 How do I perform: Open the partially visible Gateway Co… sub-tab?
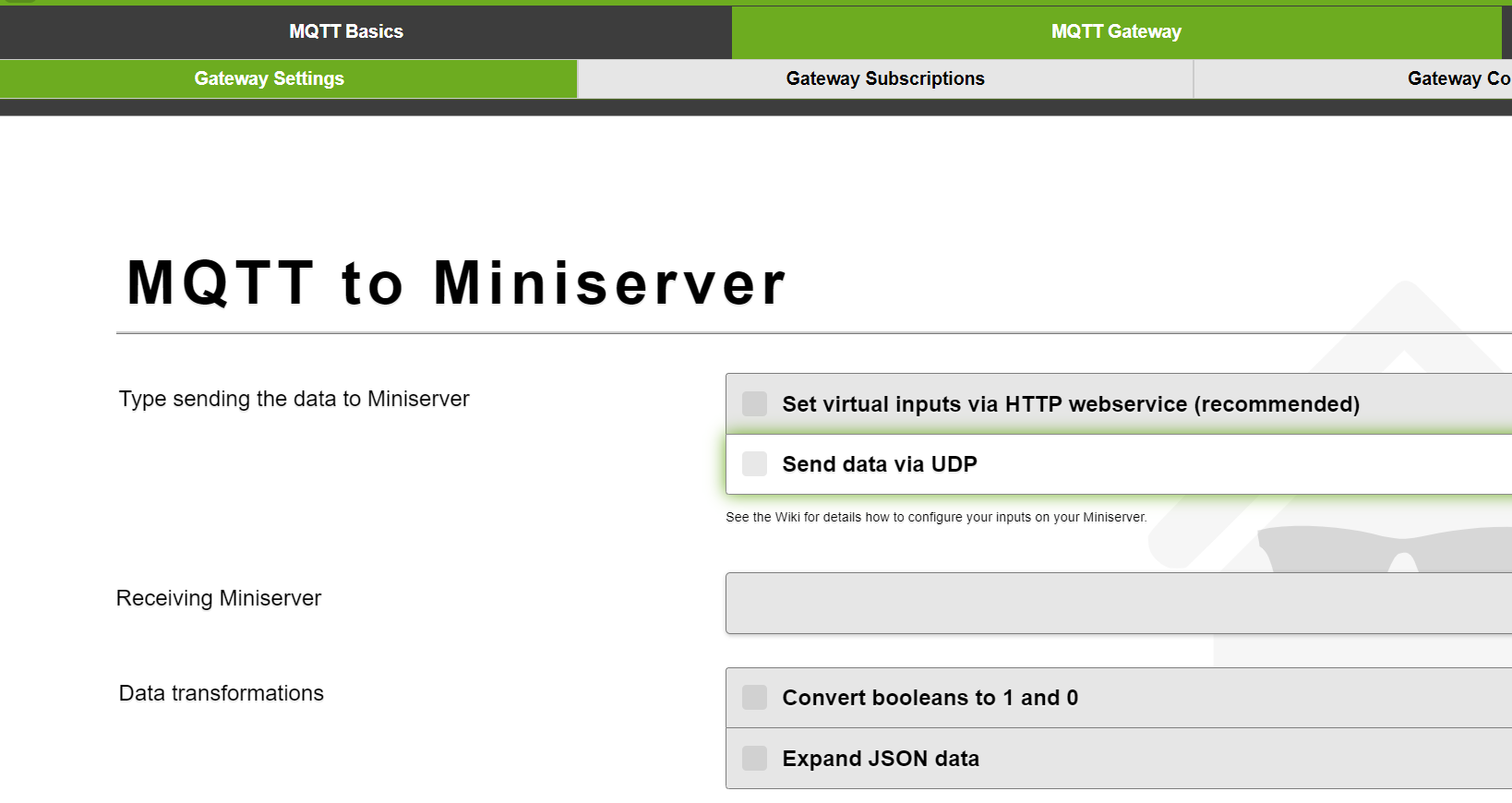(1353, 78)
